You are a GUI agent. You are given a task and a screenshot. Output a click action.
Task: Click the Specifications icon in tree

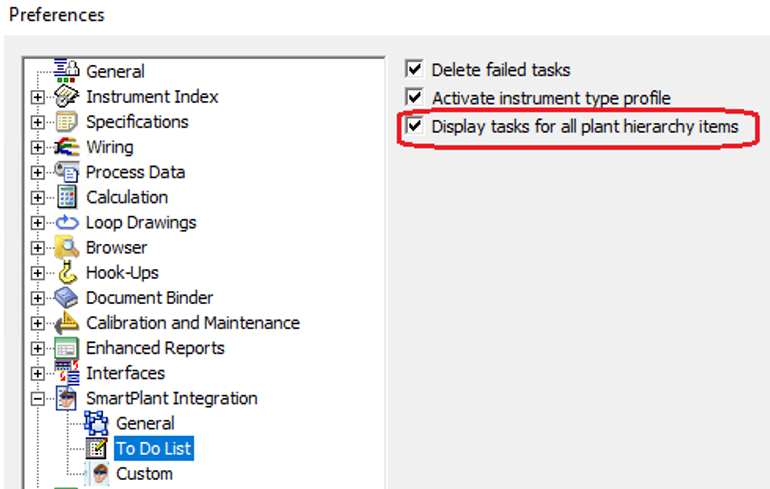pyautogui.click(x=67, y=122)
